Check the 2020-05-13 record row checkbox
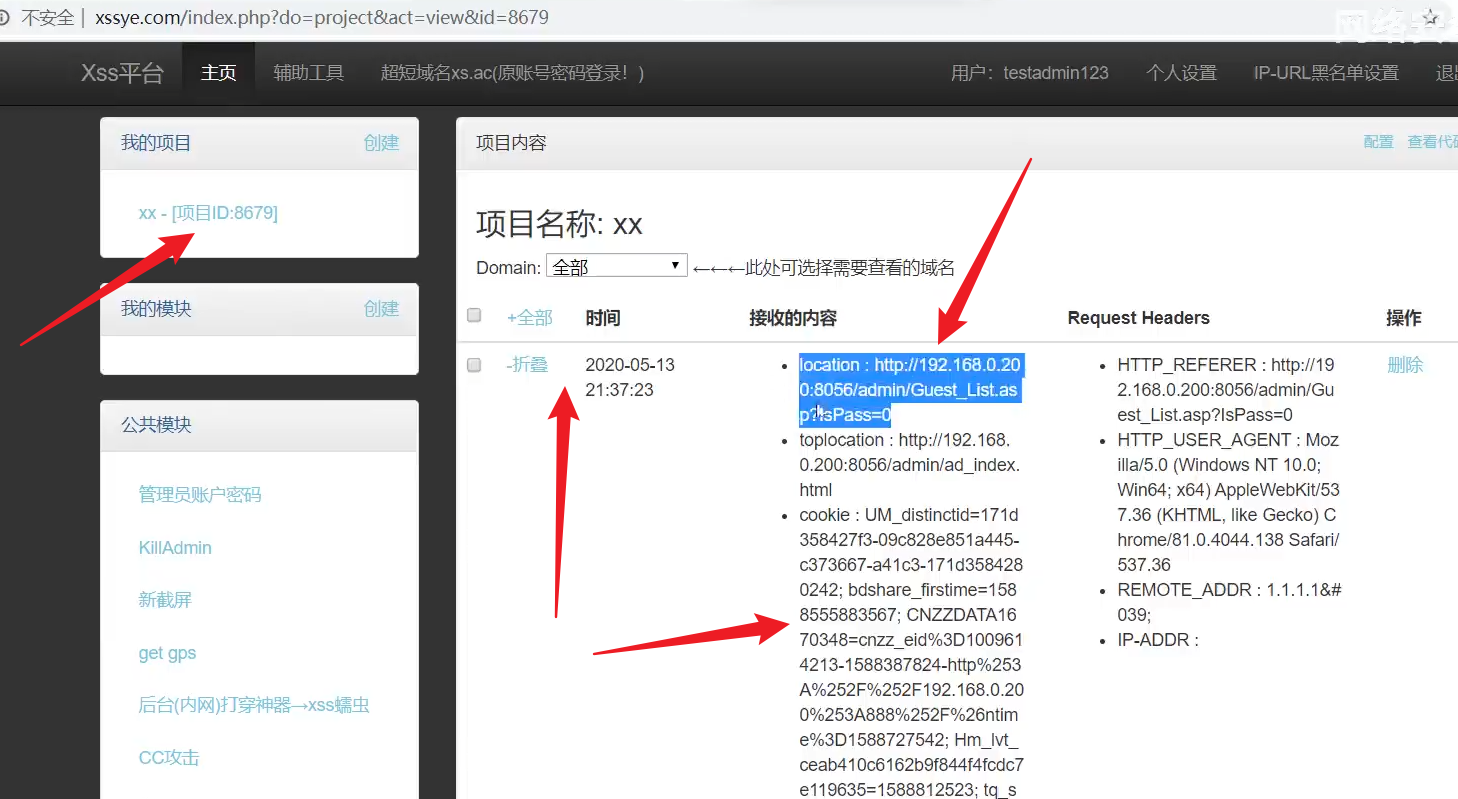The width and height of the screenshot is (1458, 799). [x=474, y=365]
